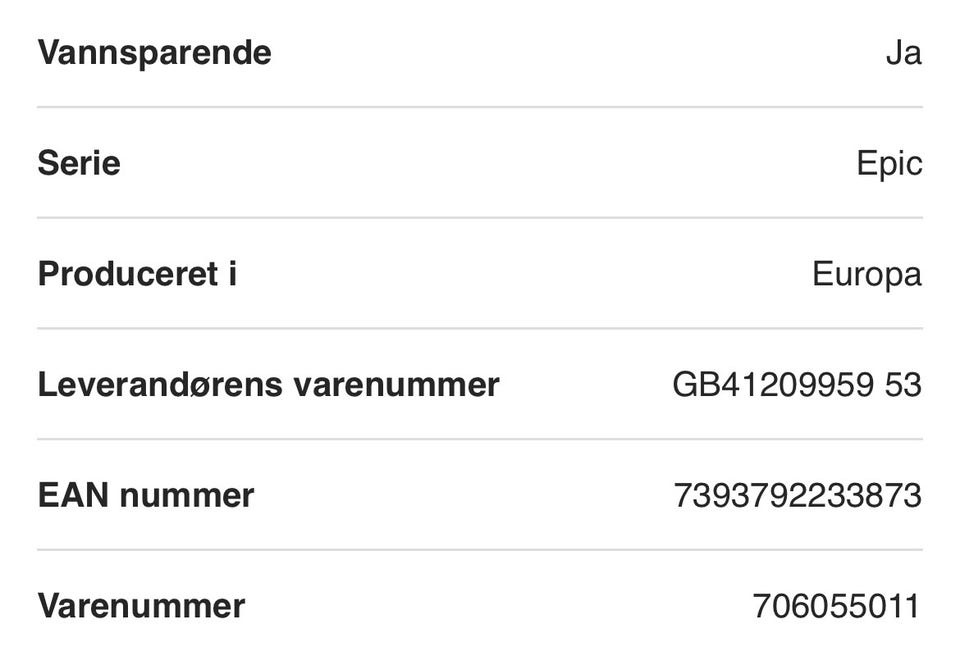Click the Serie label
The width and height of the screenshot is (960, 665).
click(x=79, y=163)
